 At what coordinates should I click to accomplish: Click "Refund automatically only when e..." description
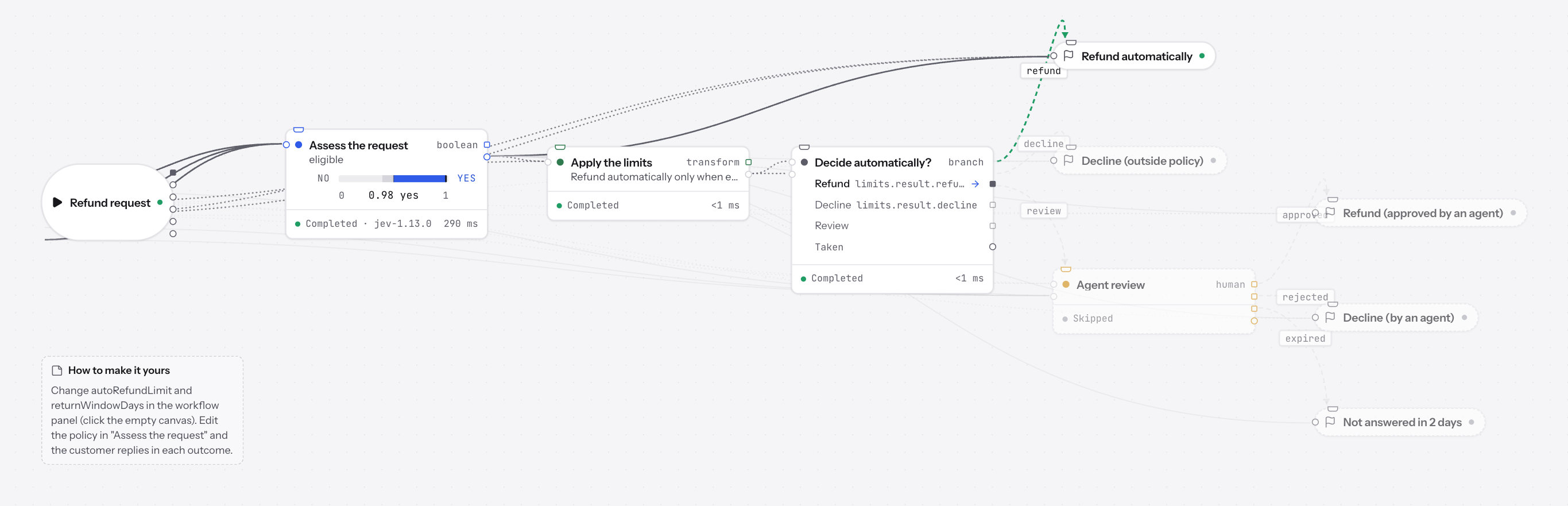[x=654, y=176]
